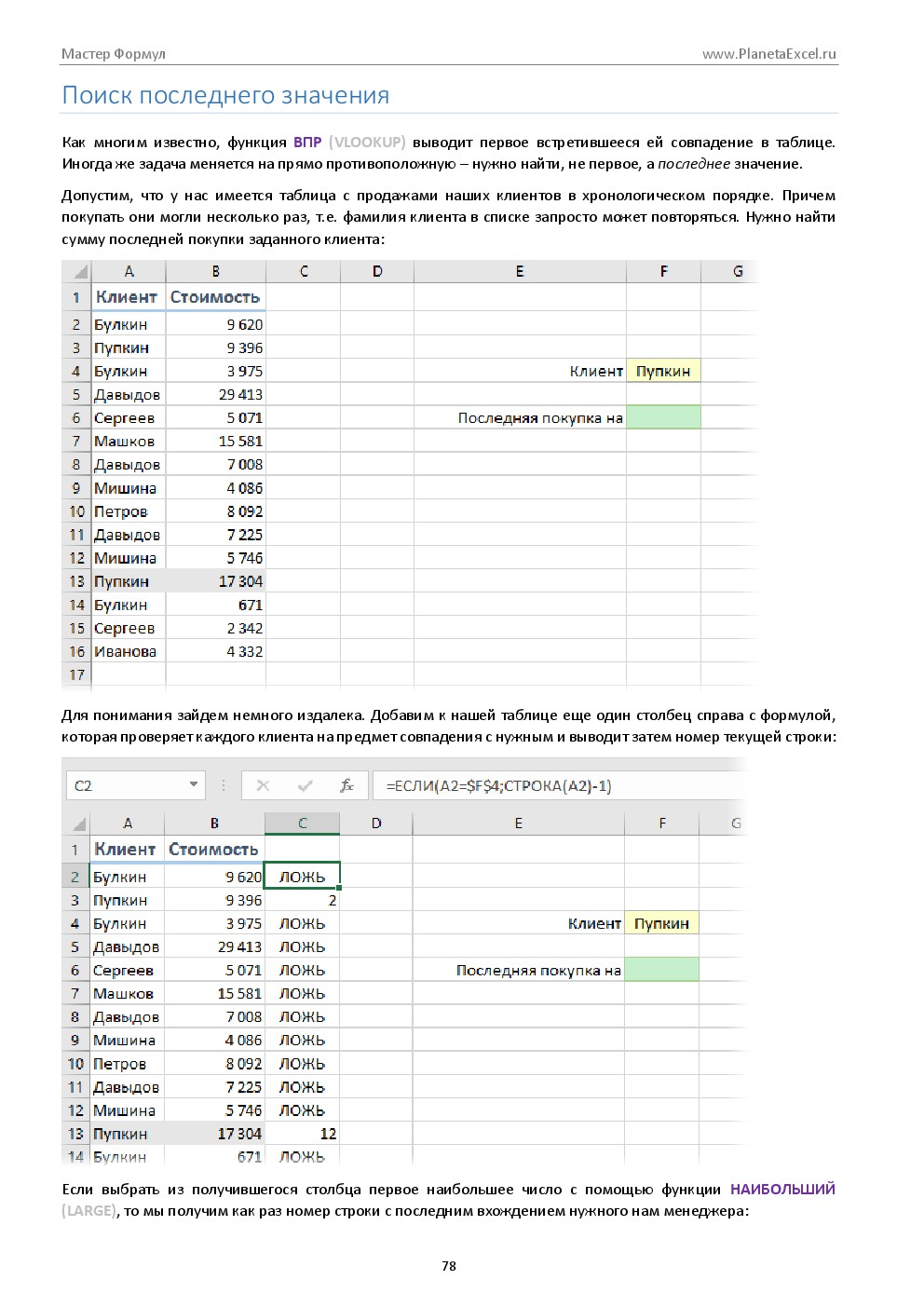Click the Последняя покупка на label in first table

click(x=540, y=418)
